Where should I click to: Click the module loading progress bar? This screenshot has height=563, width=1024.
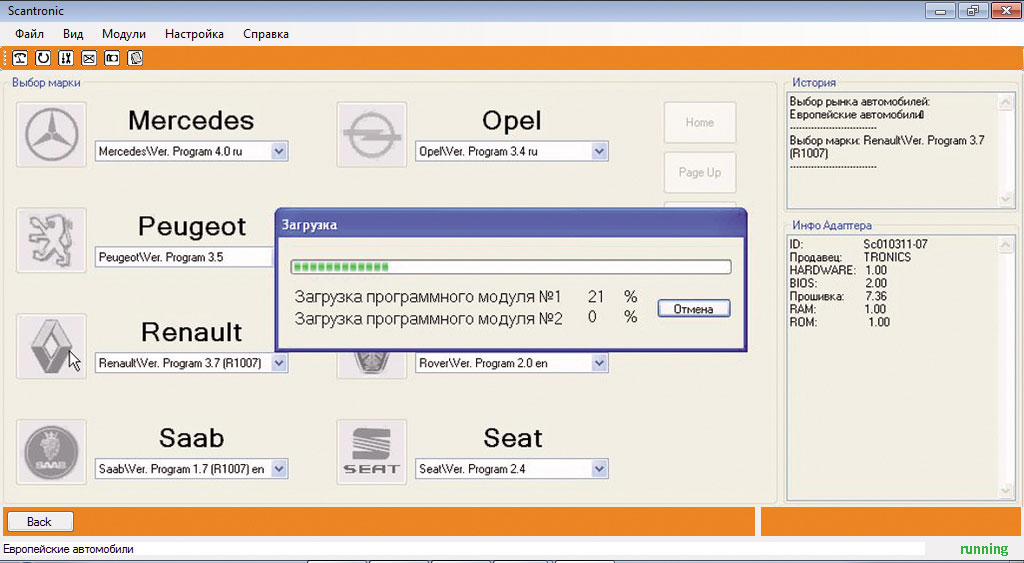pos(510,267)
